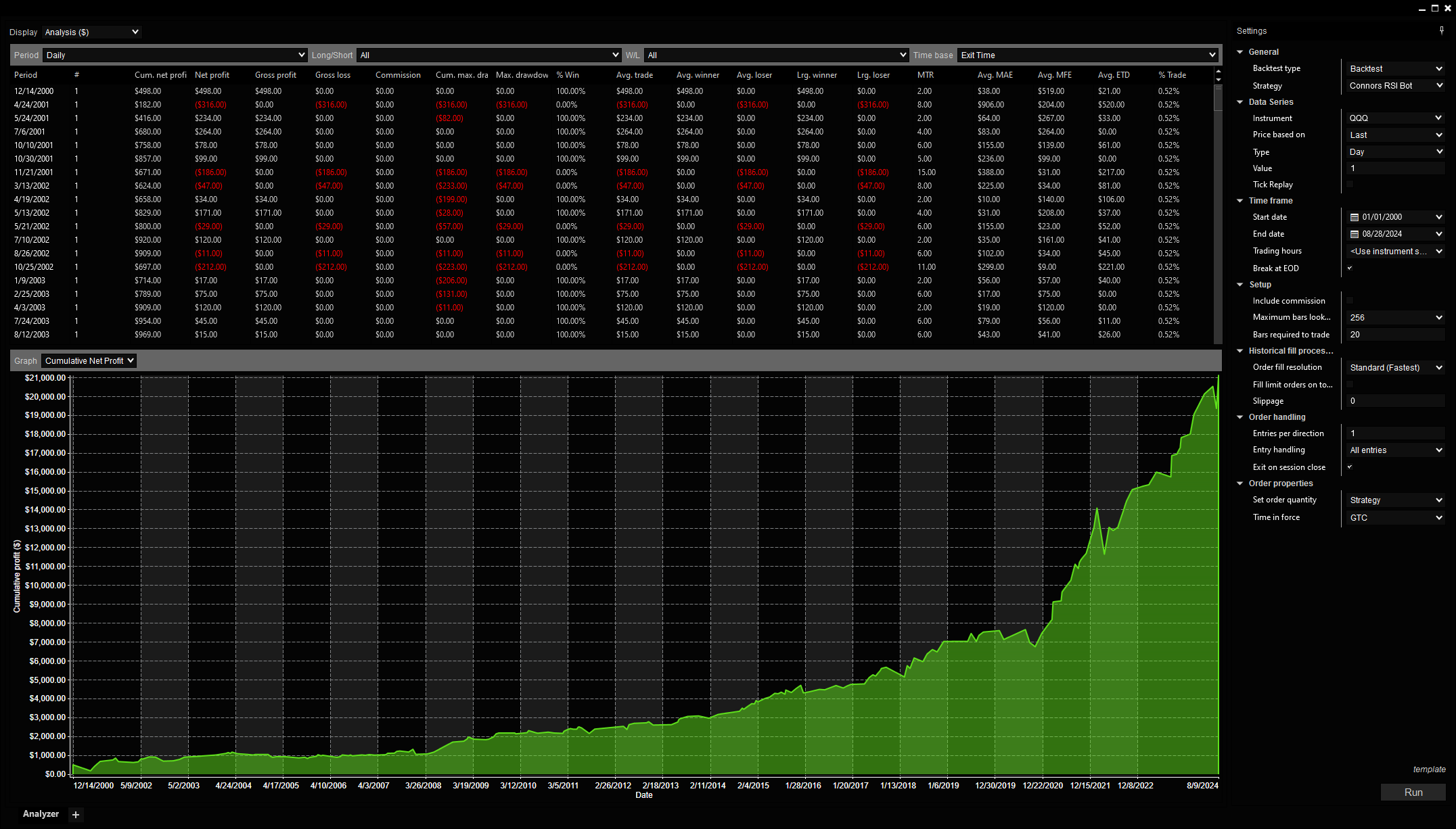Viewport: 1456px width, 829px height.
Task: Collapse the Order handling section
Action: click(1240, 417)
